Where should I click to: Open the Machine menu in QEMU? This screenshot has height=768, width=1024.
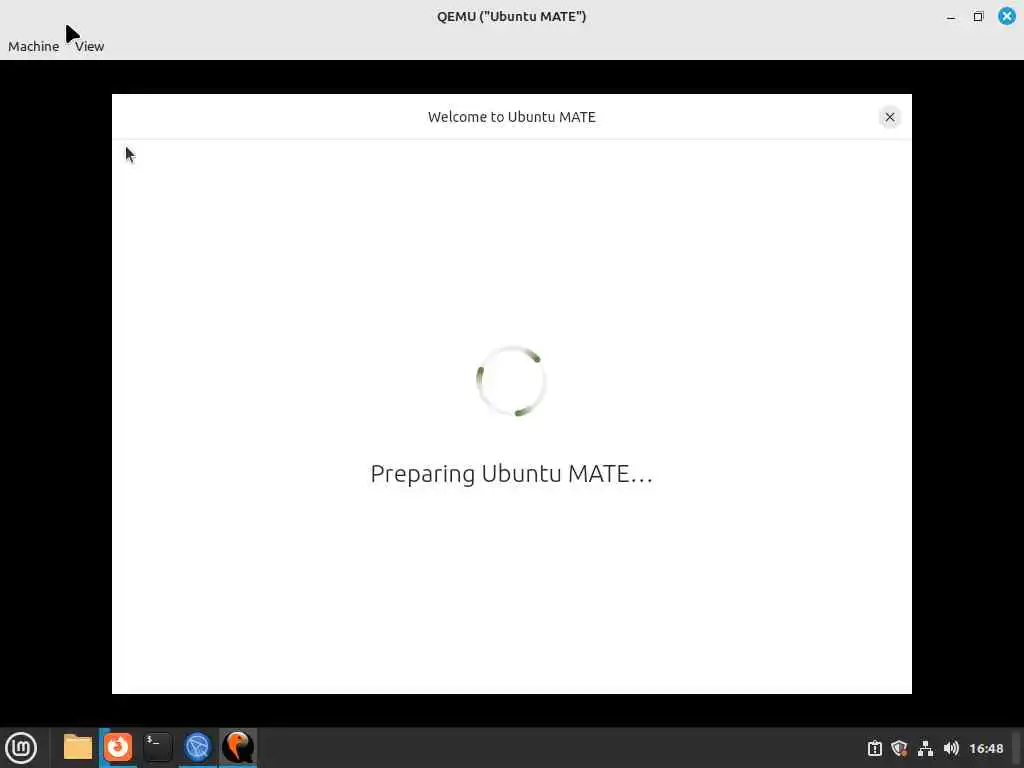pyautogui.click(x=33, y=46)
